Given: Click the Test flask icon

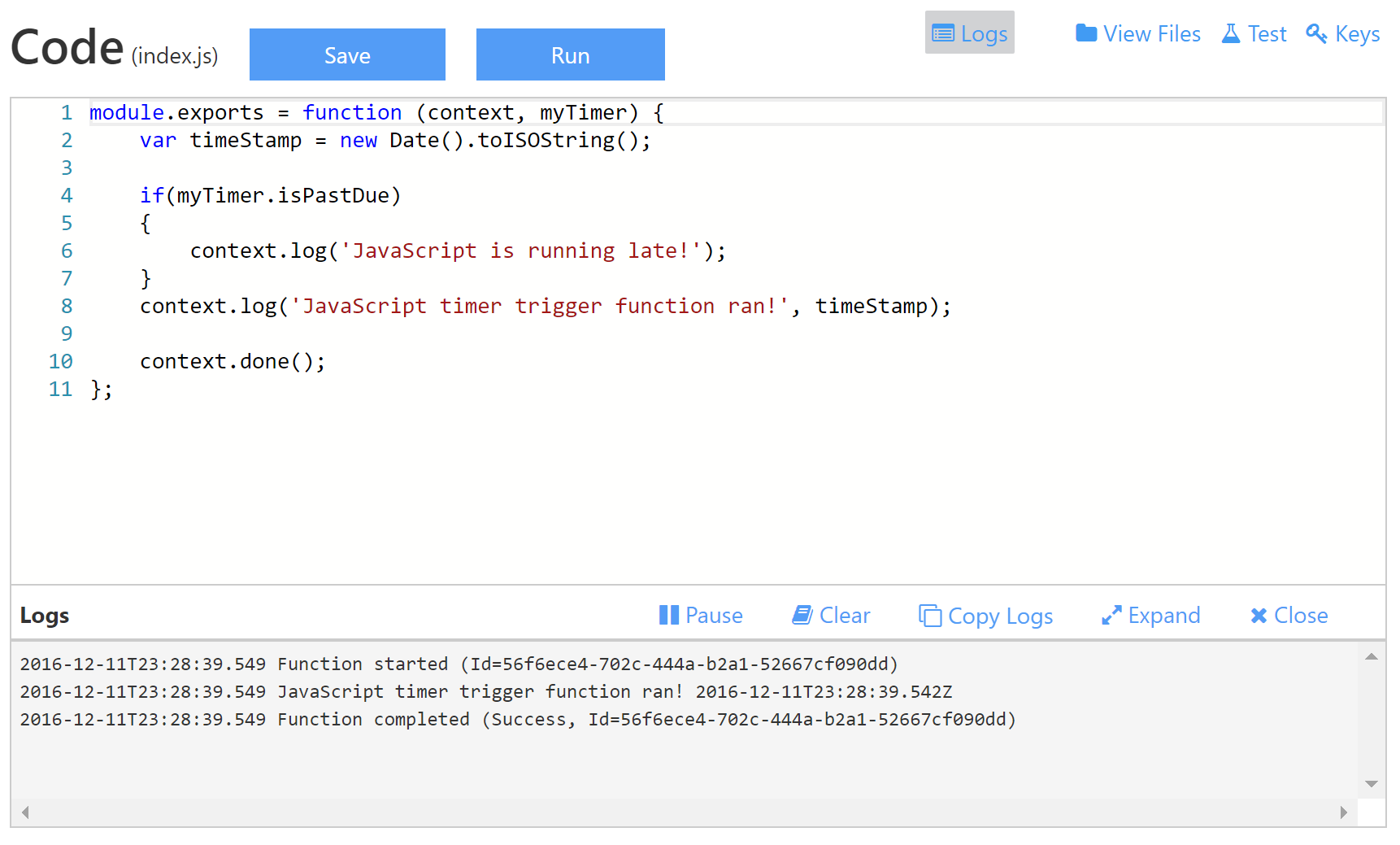Looking at the screenshot, I should [x=1230, y=33].
